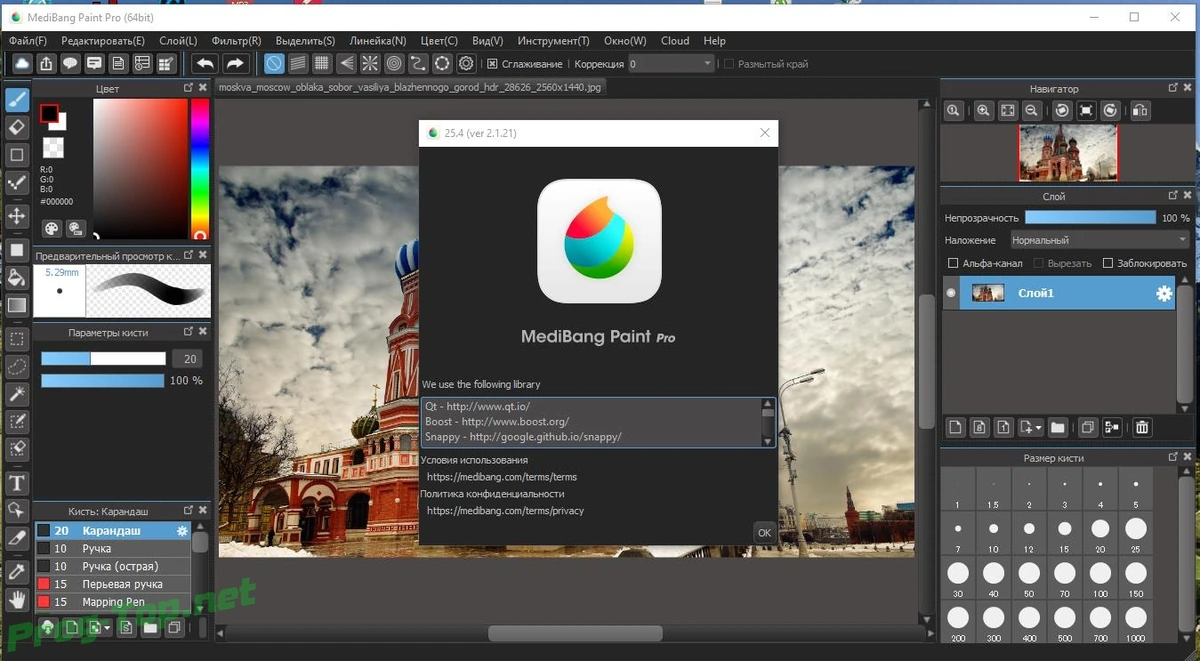The width and height of the screenshot is (1200, 661).
Task: Select the rectangular Select tool
Action: [x=17, y=339]
